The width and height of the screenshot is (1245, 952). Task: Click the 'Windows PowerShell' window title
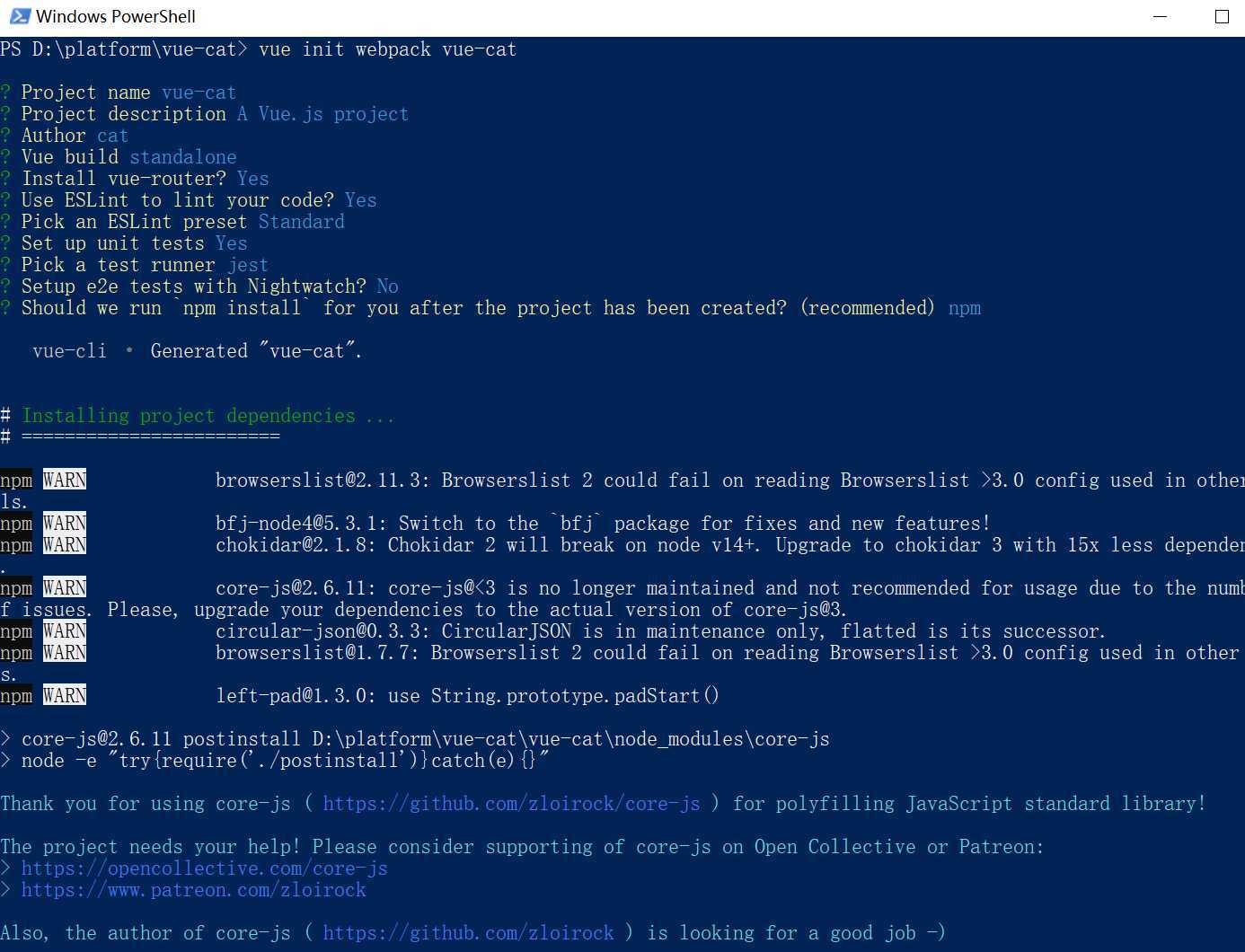pos(116,16)
